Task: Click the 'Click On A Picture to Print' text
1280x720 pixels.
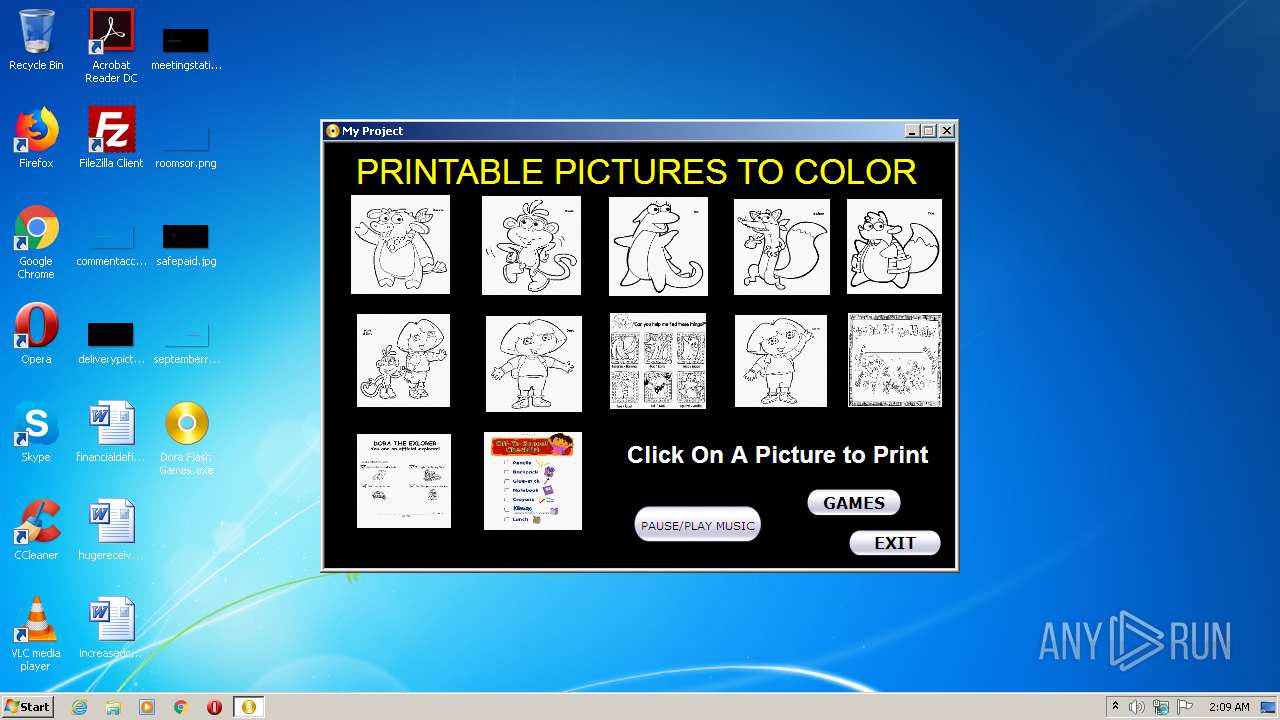Action: tap(777, 455)
